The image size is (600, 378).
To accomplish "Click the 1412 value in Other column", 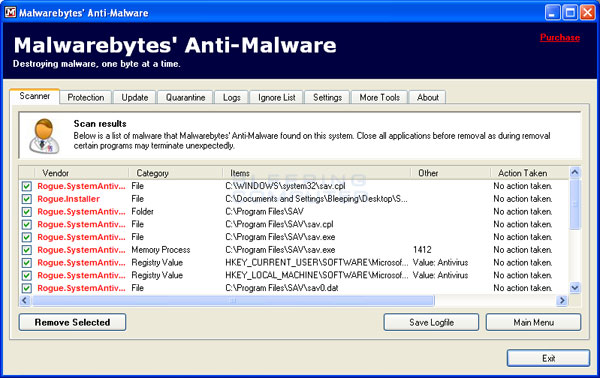I will (x=422, y=250).
